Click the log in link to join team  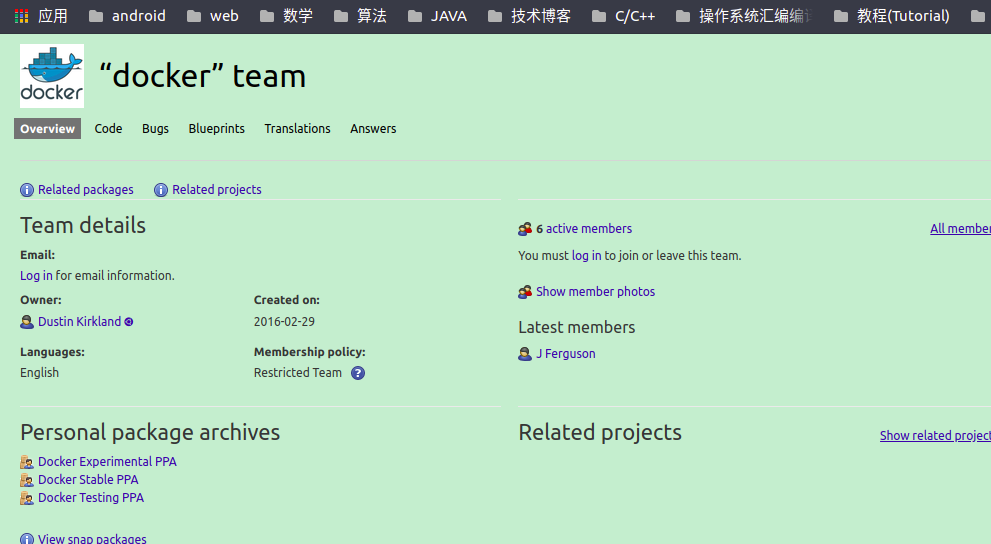(x=587, y=256)
